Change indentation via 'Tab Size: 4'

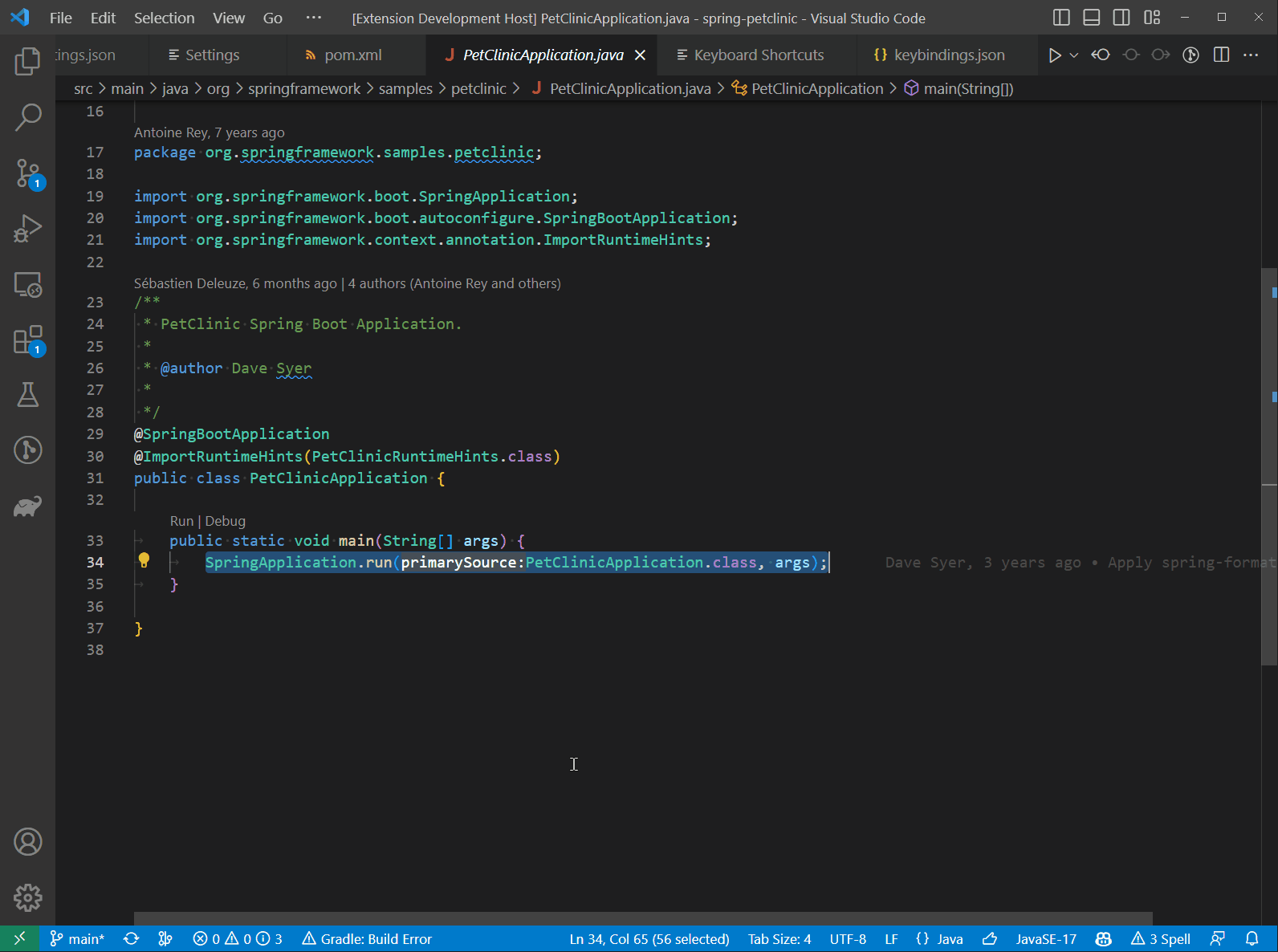point(779,938)
